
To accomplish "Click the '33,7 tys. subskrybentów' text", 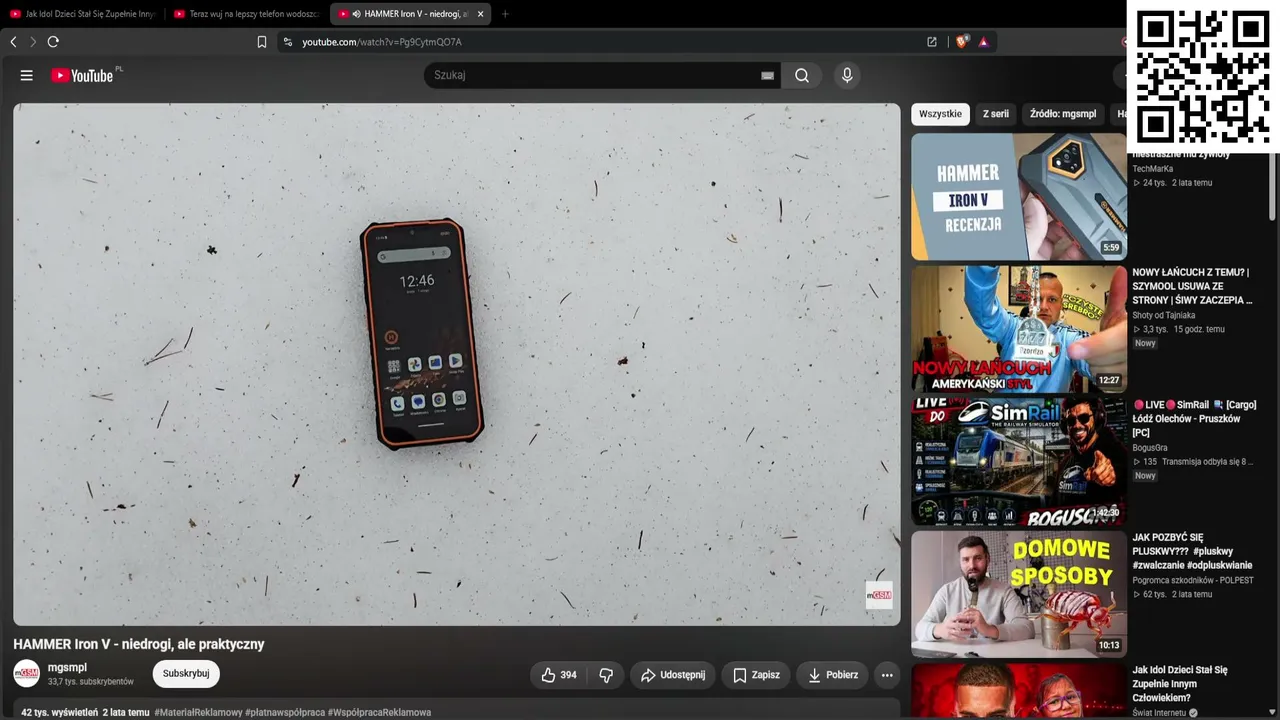I will 91,682.
